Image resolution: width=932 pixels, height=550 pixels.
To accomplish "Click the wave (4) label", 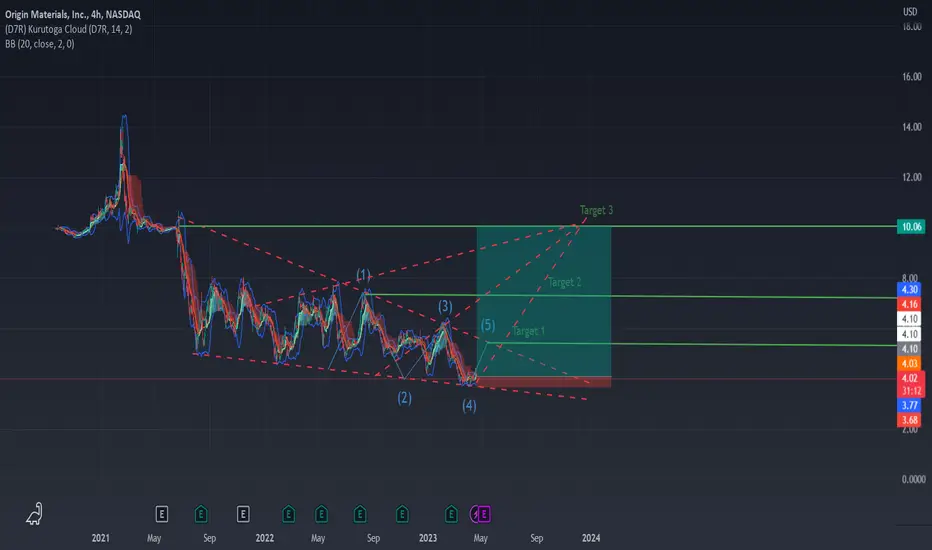I will point(469,406).
